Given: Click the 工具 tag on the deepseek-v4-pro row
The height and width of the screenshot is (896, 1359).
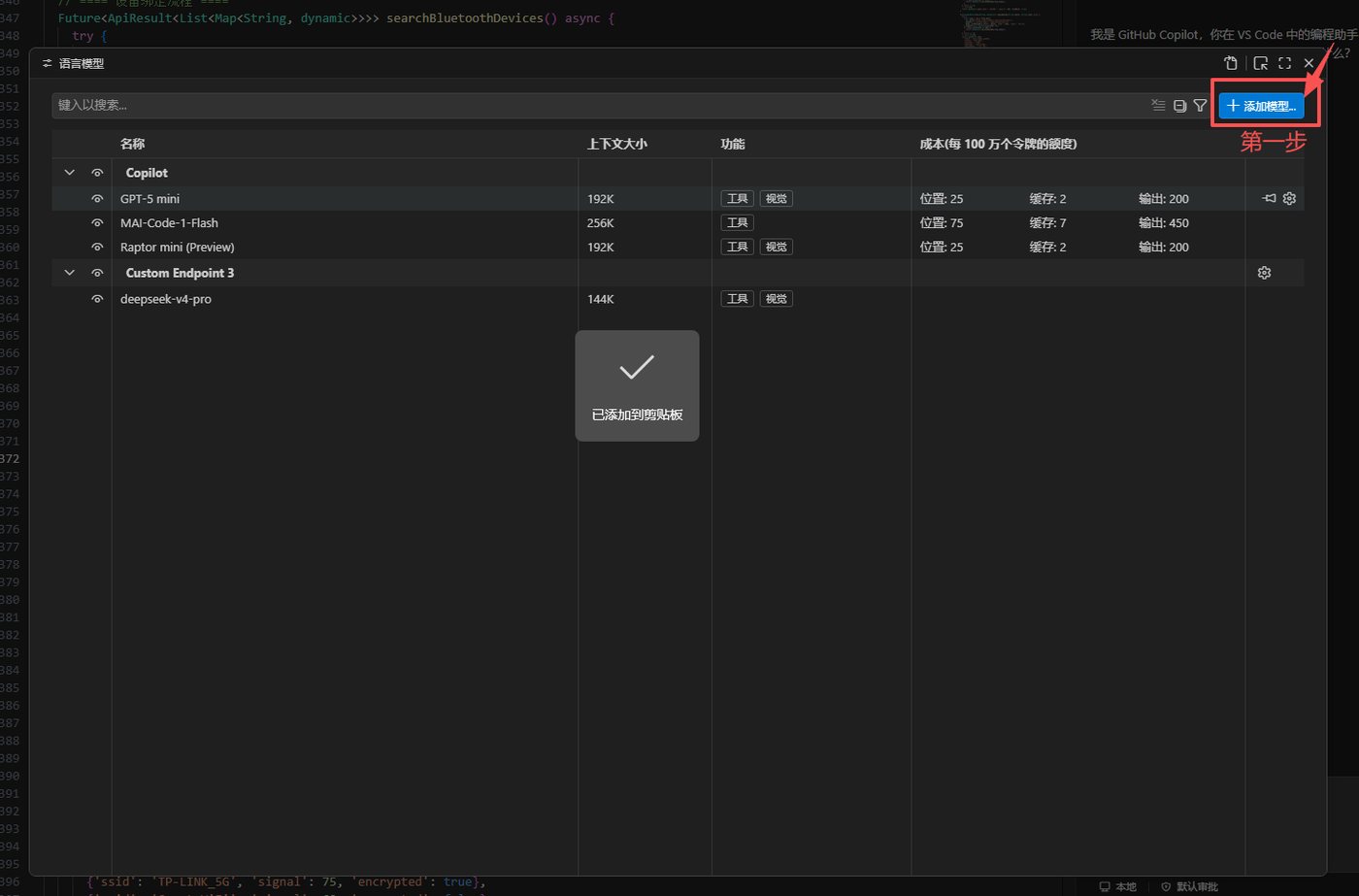Looking at the screenshot, I should [x=738, y=299].
